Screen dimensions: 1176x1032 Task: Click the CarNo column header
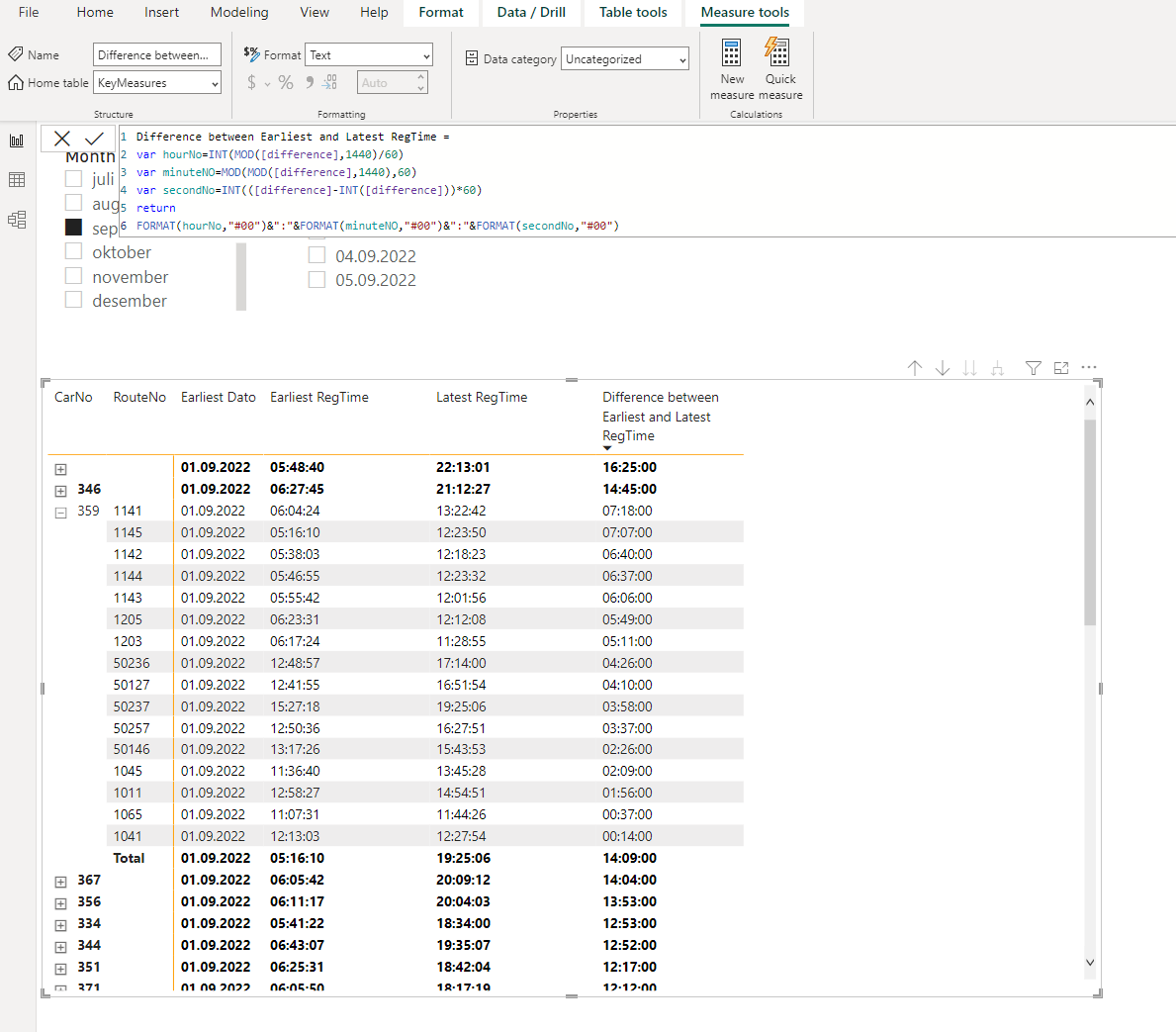tap(73, 397)
